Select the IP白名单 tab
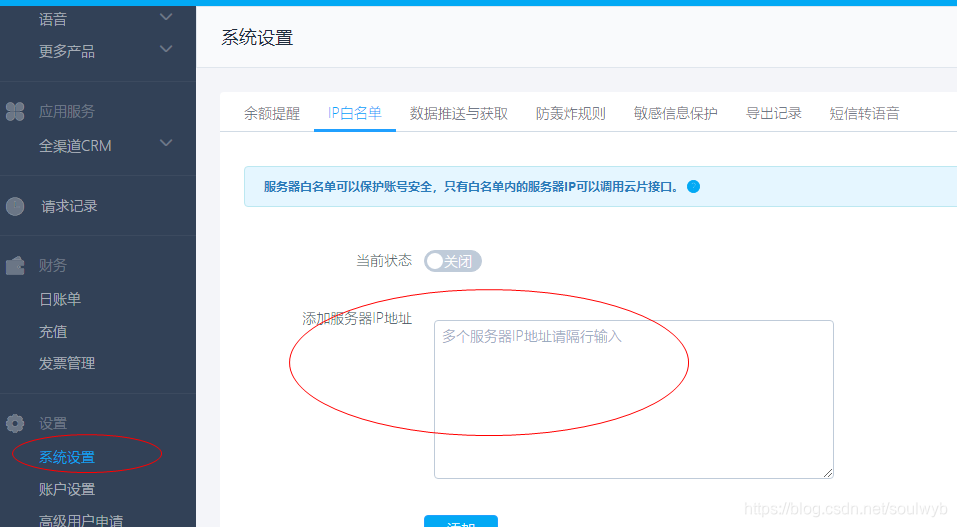 click(x=355, y=113)
